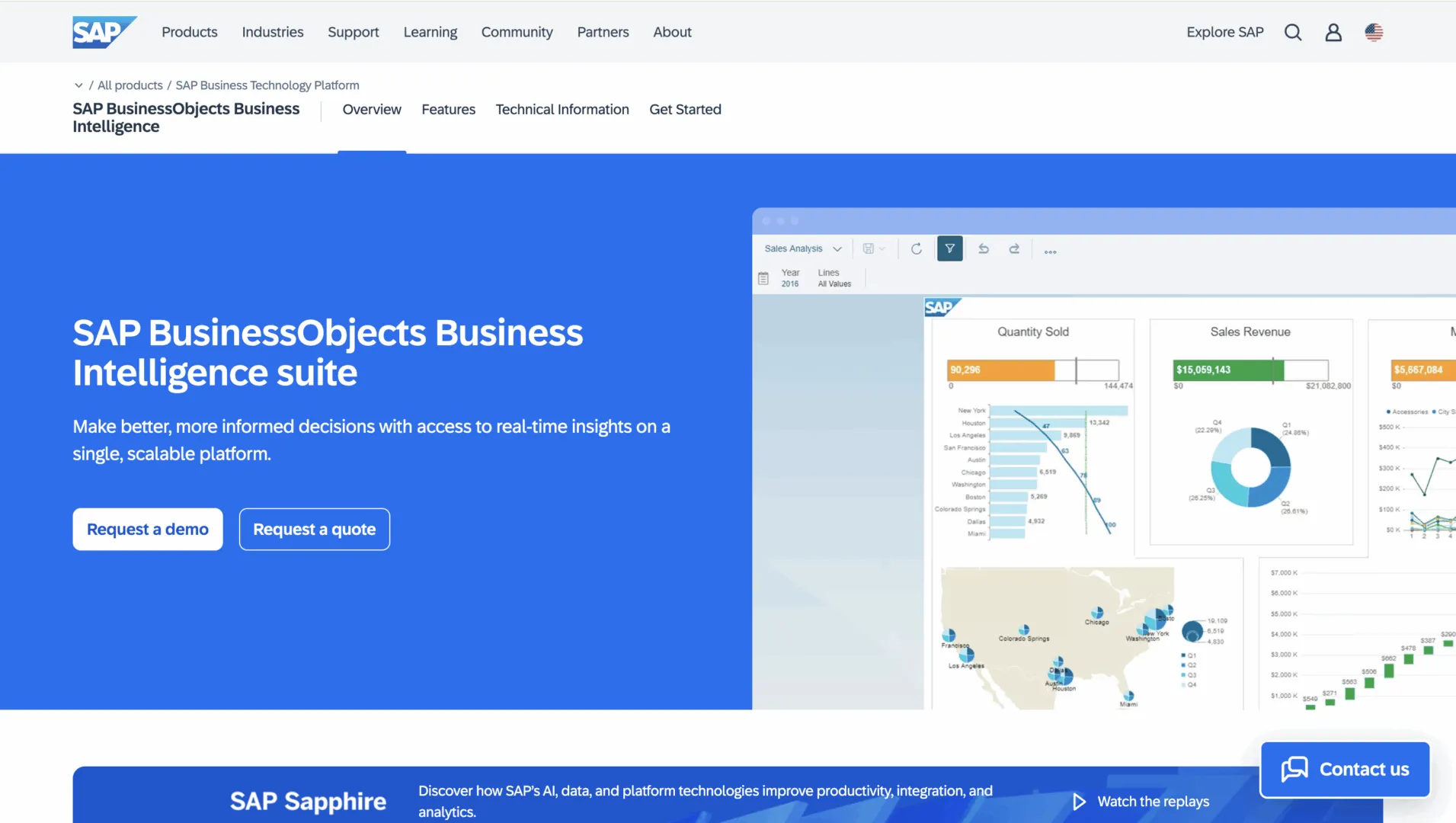Click SAP Business Technology Platform breadcrumb

pyautogui.click(x=267, y=85)
